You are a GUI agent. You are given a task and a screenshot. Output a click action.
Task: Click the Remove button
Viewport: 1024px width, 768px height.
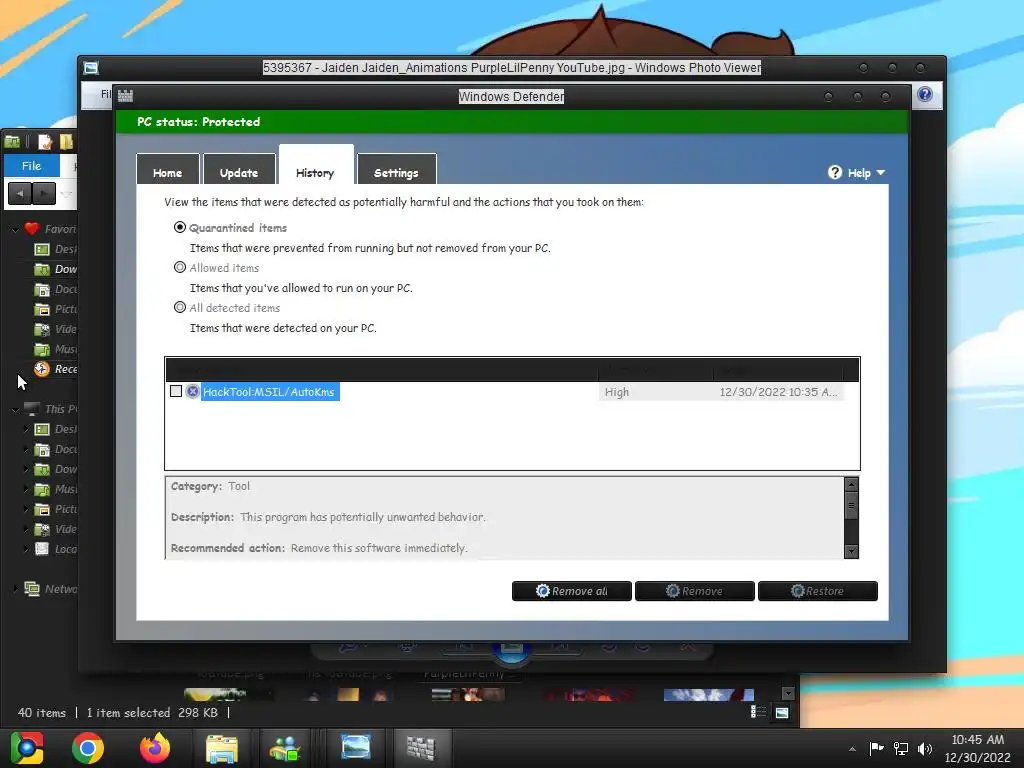coord(694,591)
